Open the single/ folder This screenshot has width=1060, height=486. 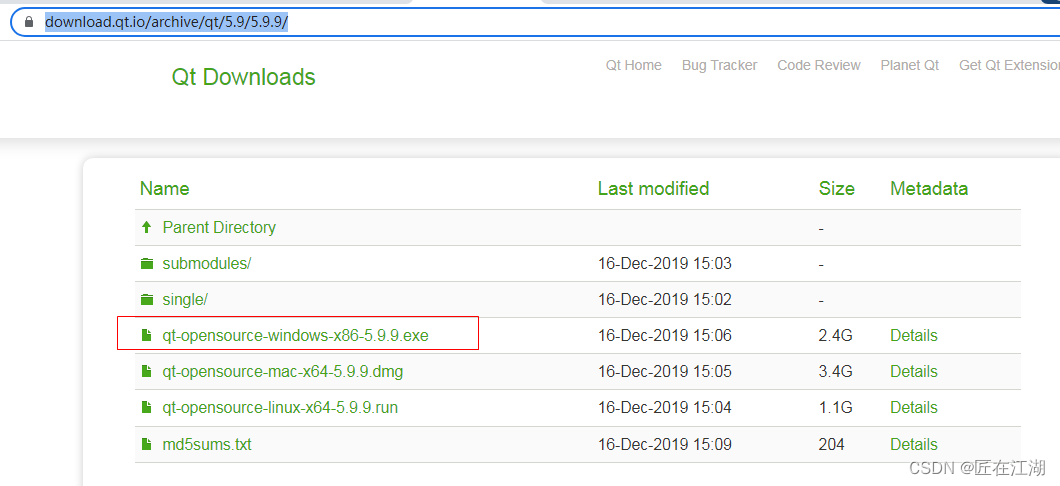(x=185, y=299)
